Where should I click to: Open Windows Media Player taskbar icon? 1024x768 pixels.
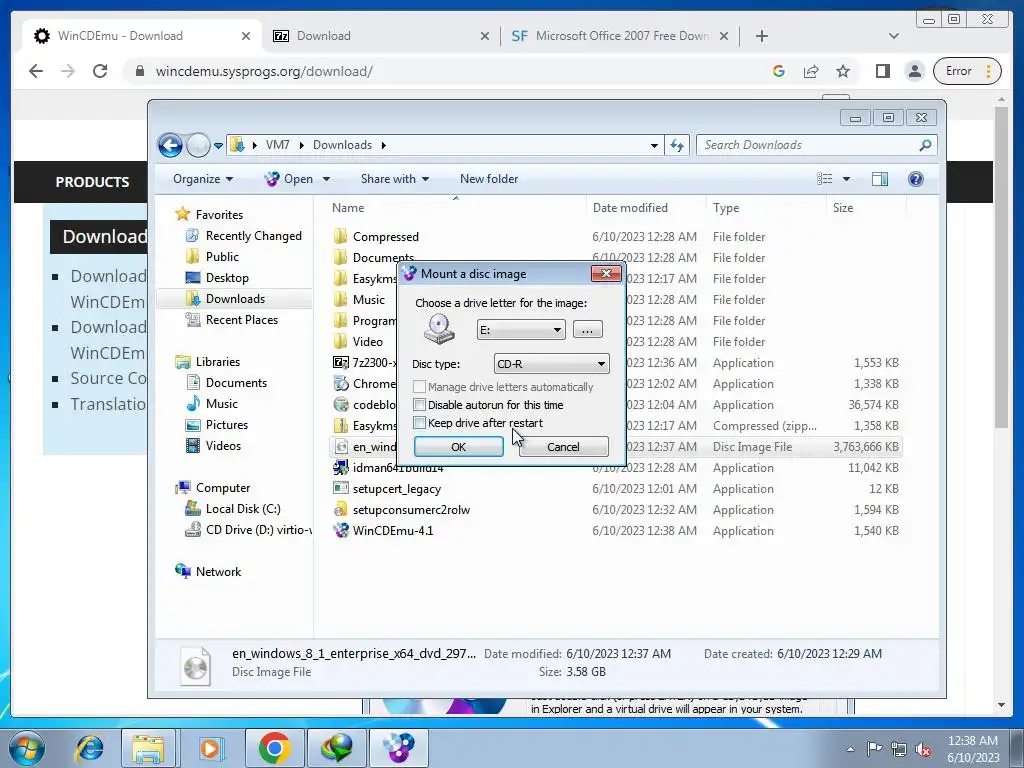pyautogui.click(x=210, y=748)
